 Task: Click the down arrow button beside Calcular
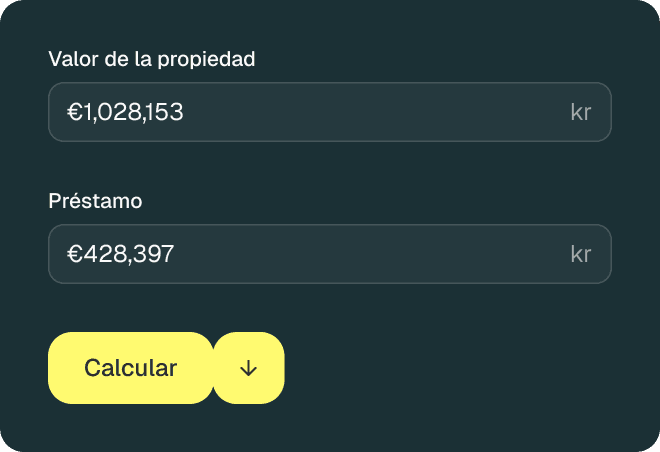tap(249, 368)
